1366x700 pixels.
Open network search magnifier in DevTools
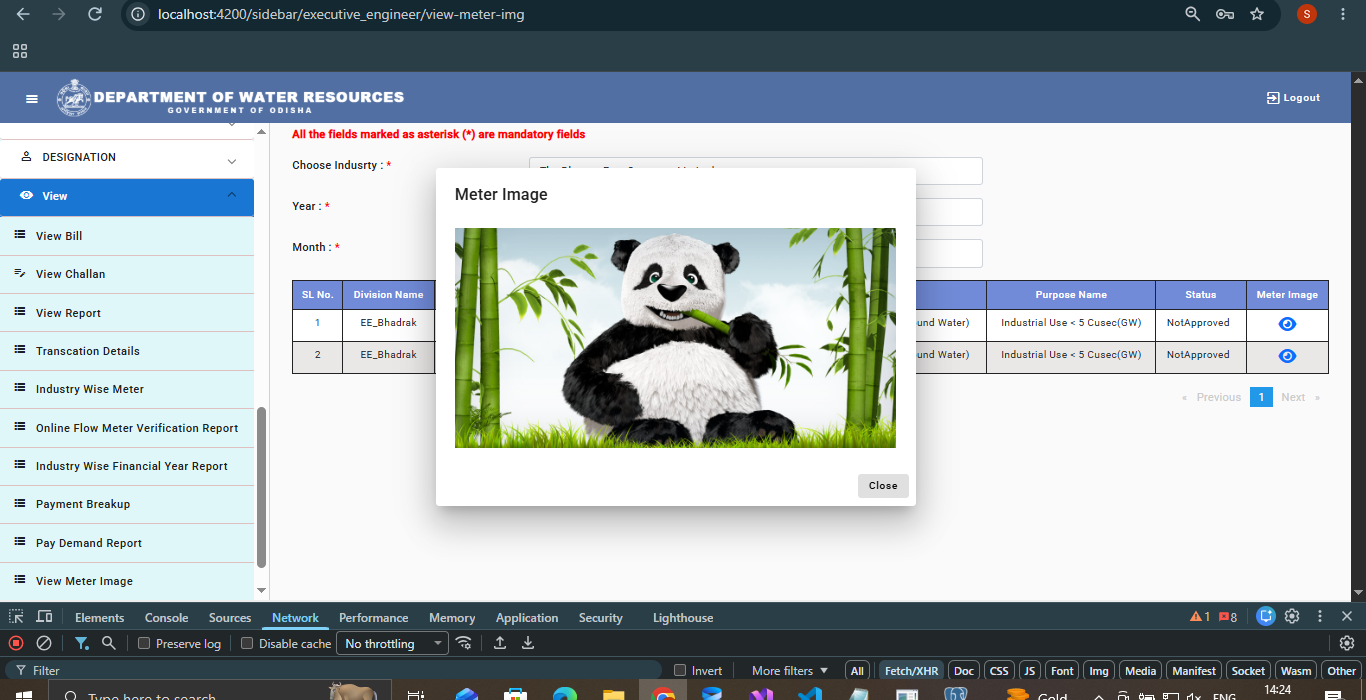tap(109, 643)
